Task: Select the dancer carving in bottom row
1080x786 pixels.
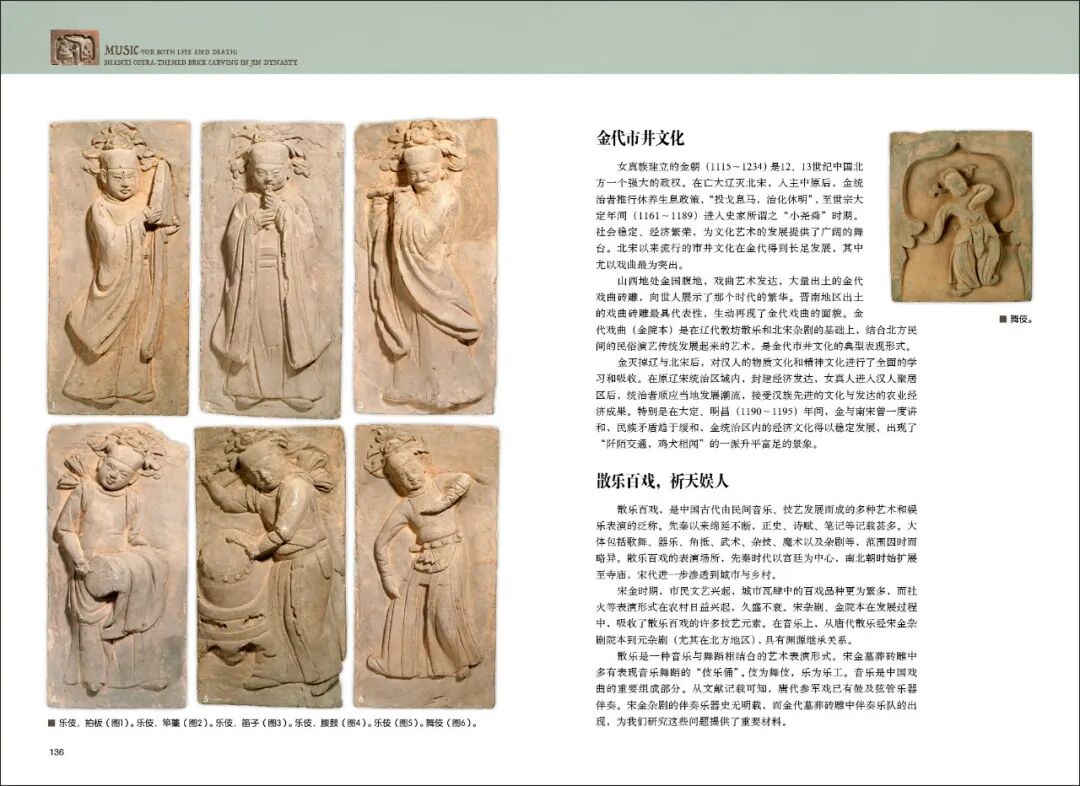Action: click(426, 566)
